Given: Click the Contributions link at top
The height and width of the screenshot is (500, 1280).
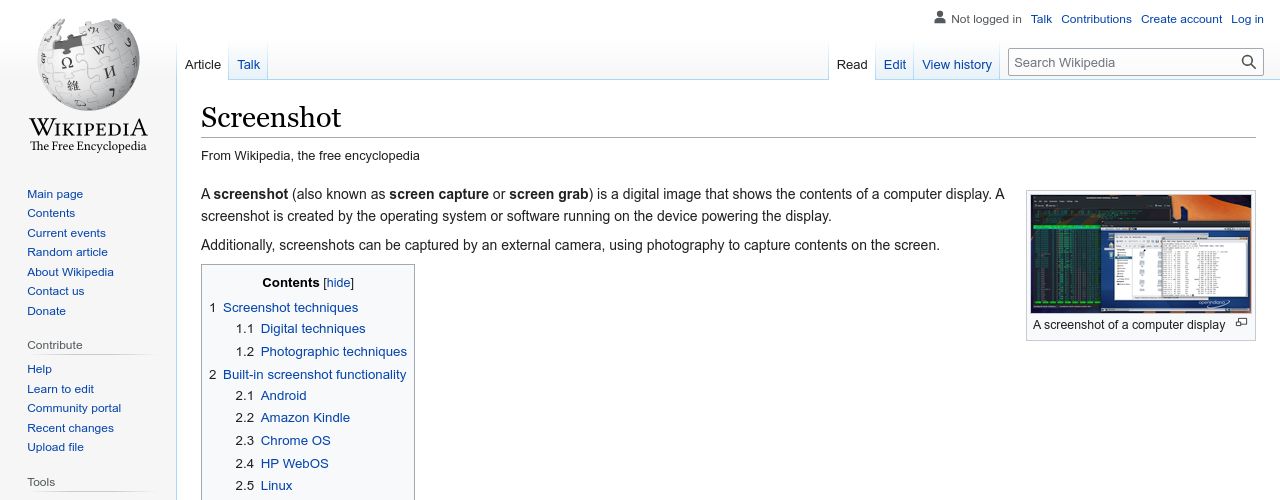Looking at the screenshot, I should coord(1096,19).
